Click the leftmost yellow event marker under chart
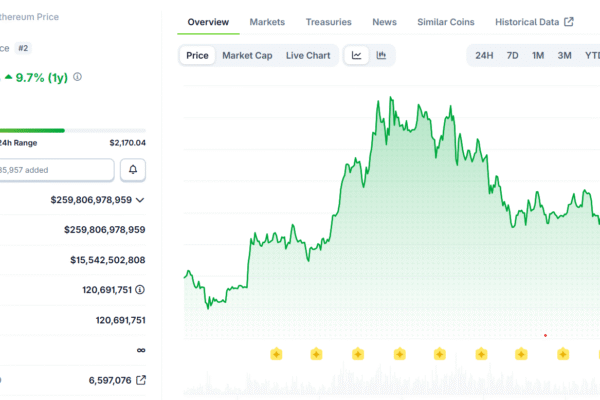This screenshot has width=600, height=400. 275,353
